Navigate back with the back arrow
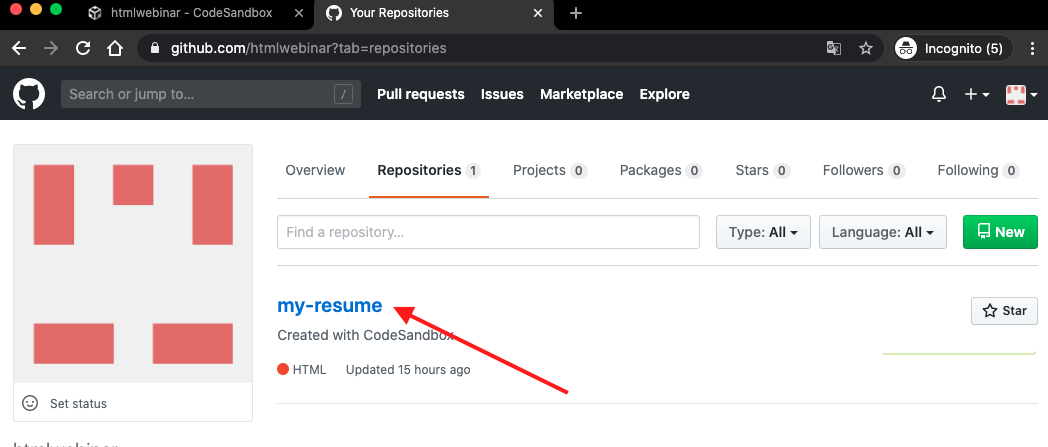Image resolution: width=1048 pixels, height=447 pixels. (19, 48)
